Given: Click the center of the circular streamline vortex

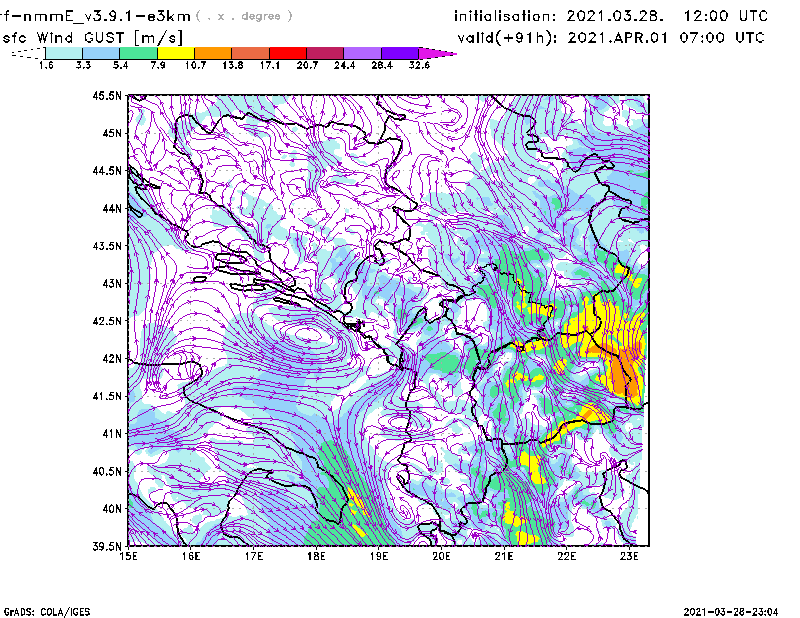Looking at the screenshot, I should coord(308,336).
